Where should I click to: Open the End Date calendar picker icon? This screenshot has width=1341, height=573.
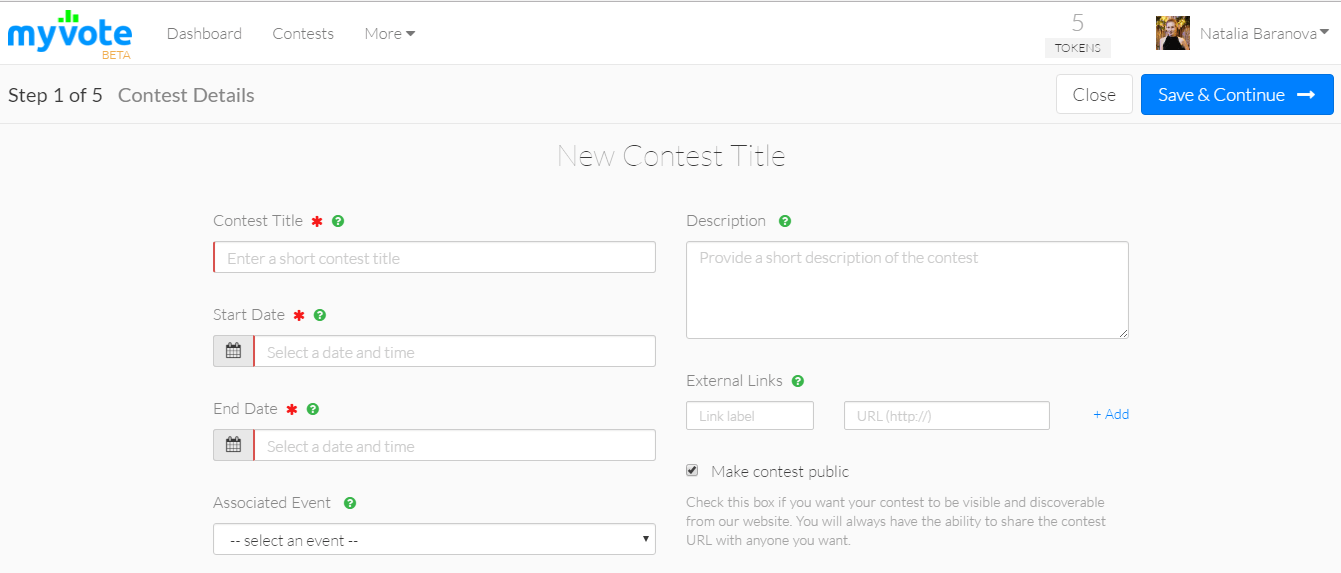[233, 445]
